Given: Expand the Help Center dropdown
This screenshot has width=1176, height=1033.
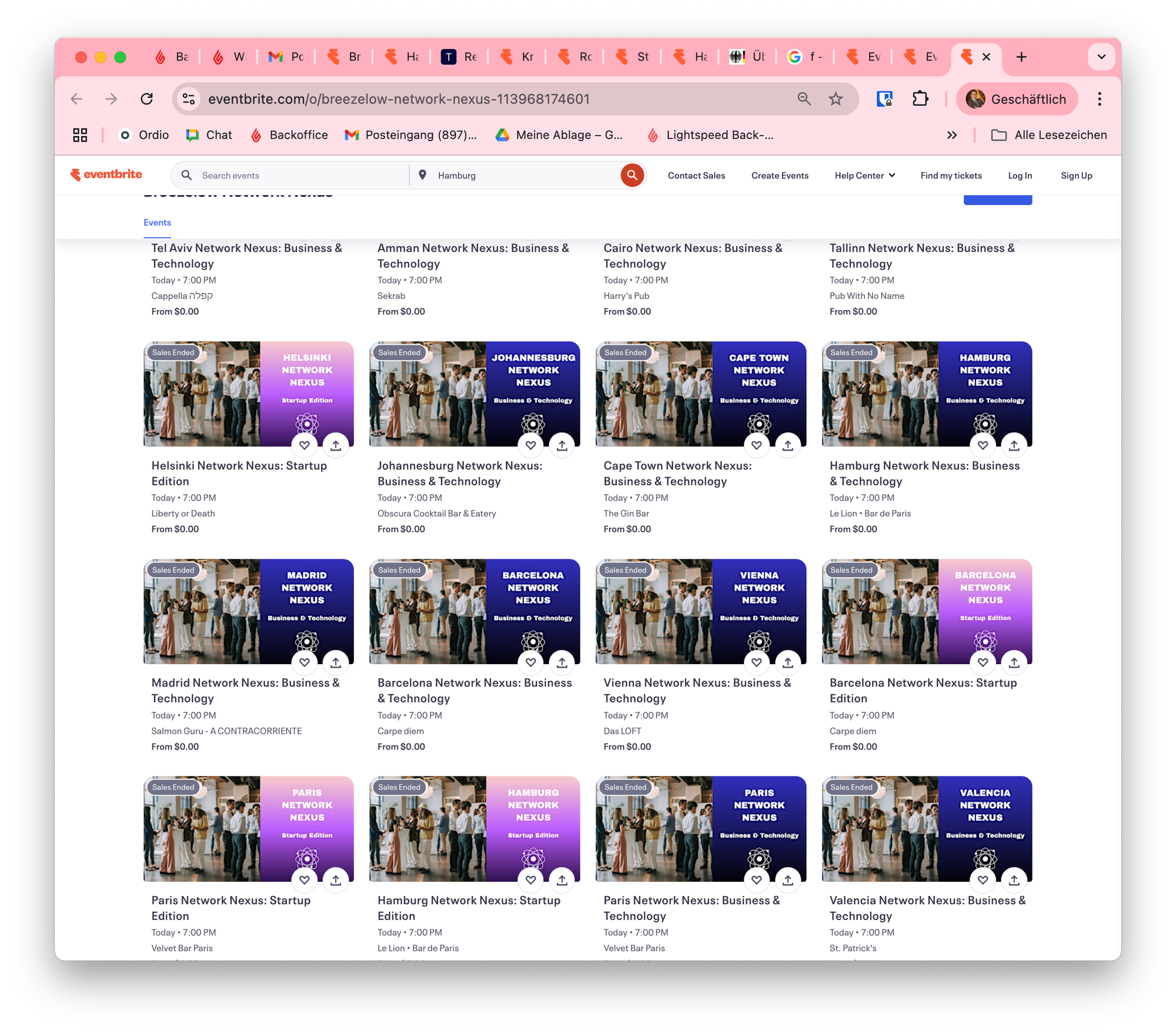Looking at the screenshot, I should pyautogui.click(x=864, y=175).
